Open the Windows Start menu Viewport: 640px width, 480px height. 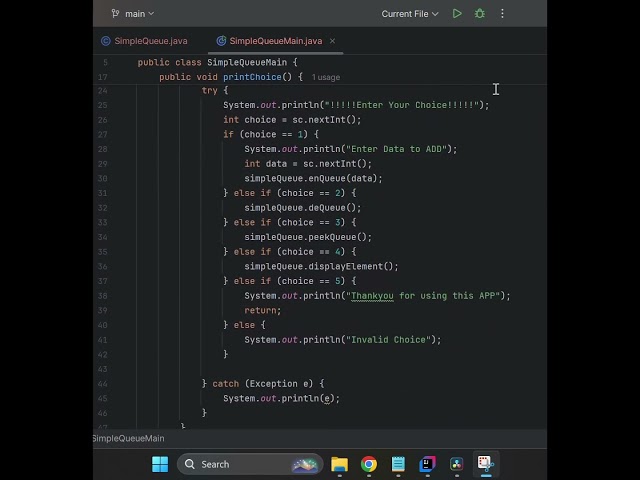(x=160, y=464)
